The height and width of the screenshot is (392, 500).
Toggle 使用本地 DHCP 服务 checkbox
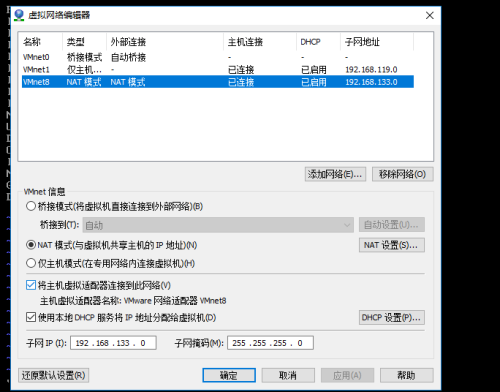31,317
